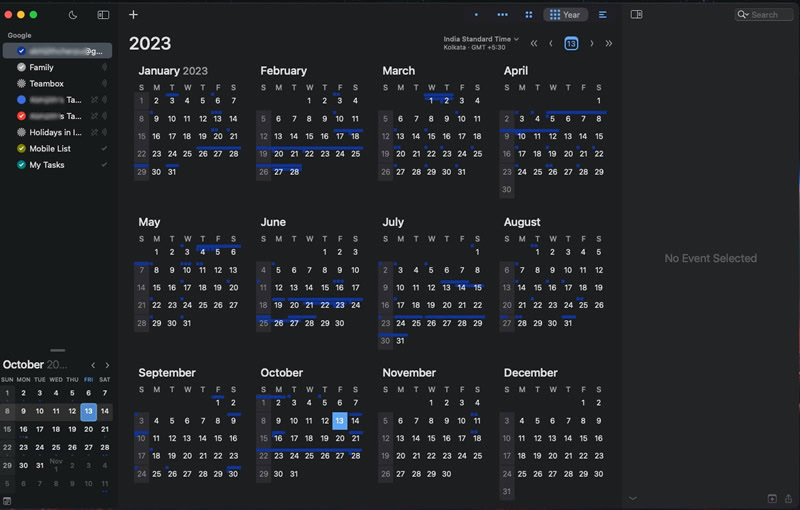The image size is (800, 510).
Task: Uncheck the selected @g... Google calendar
Action: [21, 50]
